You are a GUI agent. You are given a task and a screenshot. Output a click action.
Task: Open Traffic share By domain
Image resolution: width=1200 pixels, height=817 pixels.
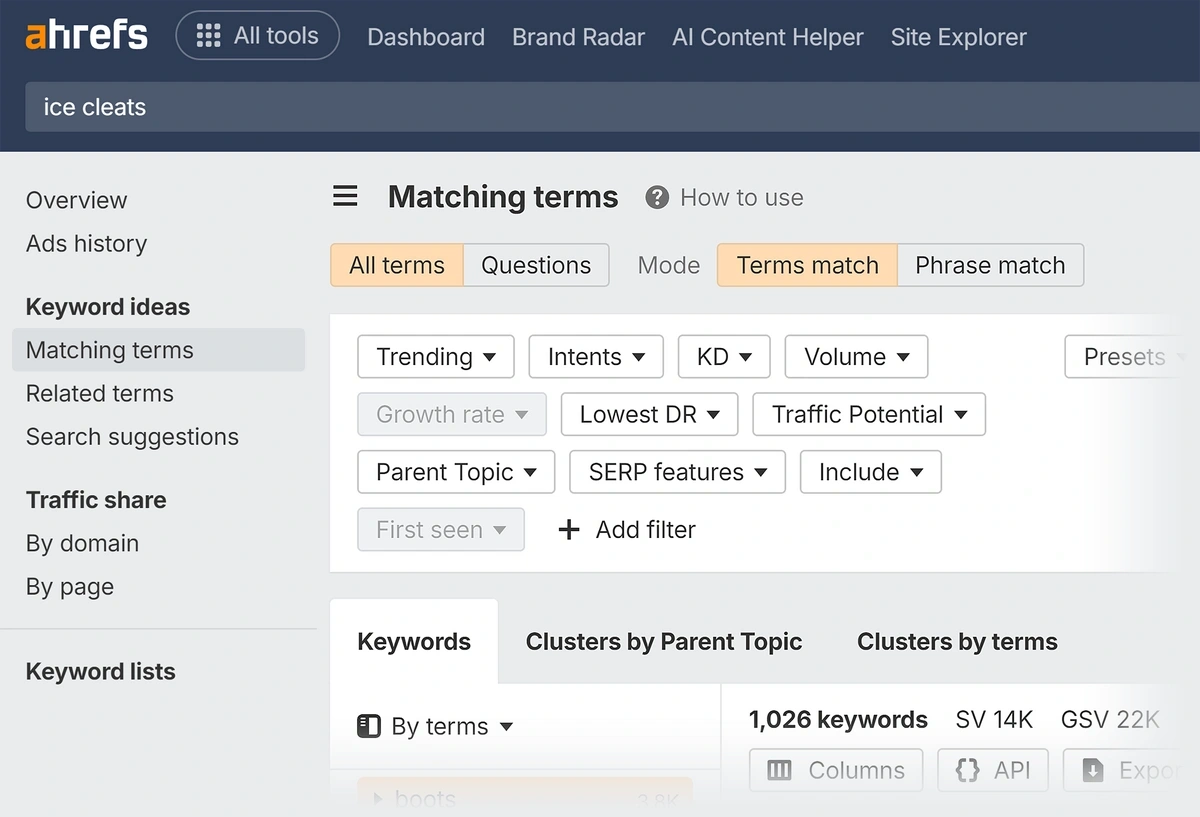[82, 544]
